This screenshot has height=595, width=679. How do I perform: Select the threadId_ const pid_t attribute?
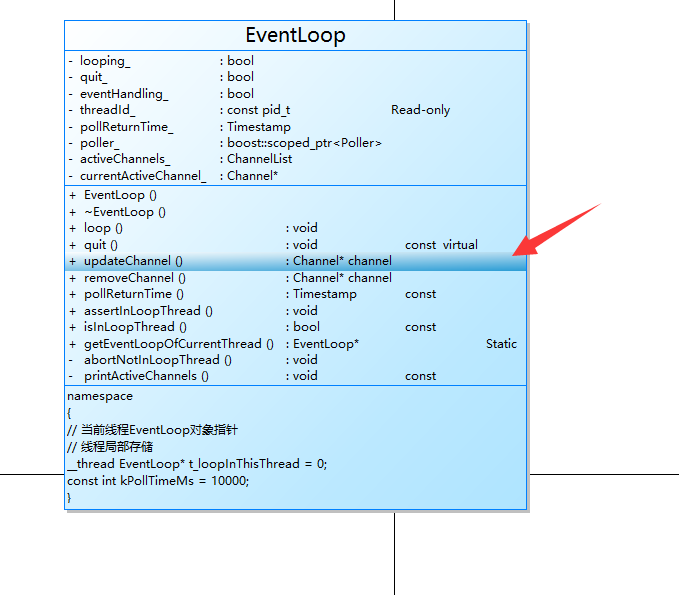(x=295, y=110)
